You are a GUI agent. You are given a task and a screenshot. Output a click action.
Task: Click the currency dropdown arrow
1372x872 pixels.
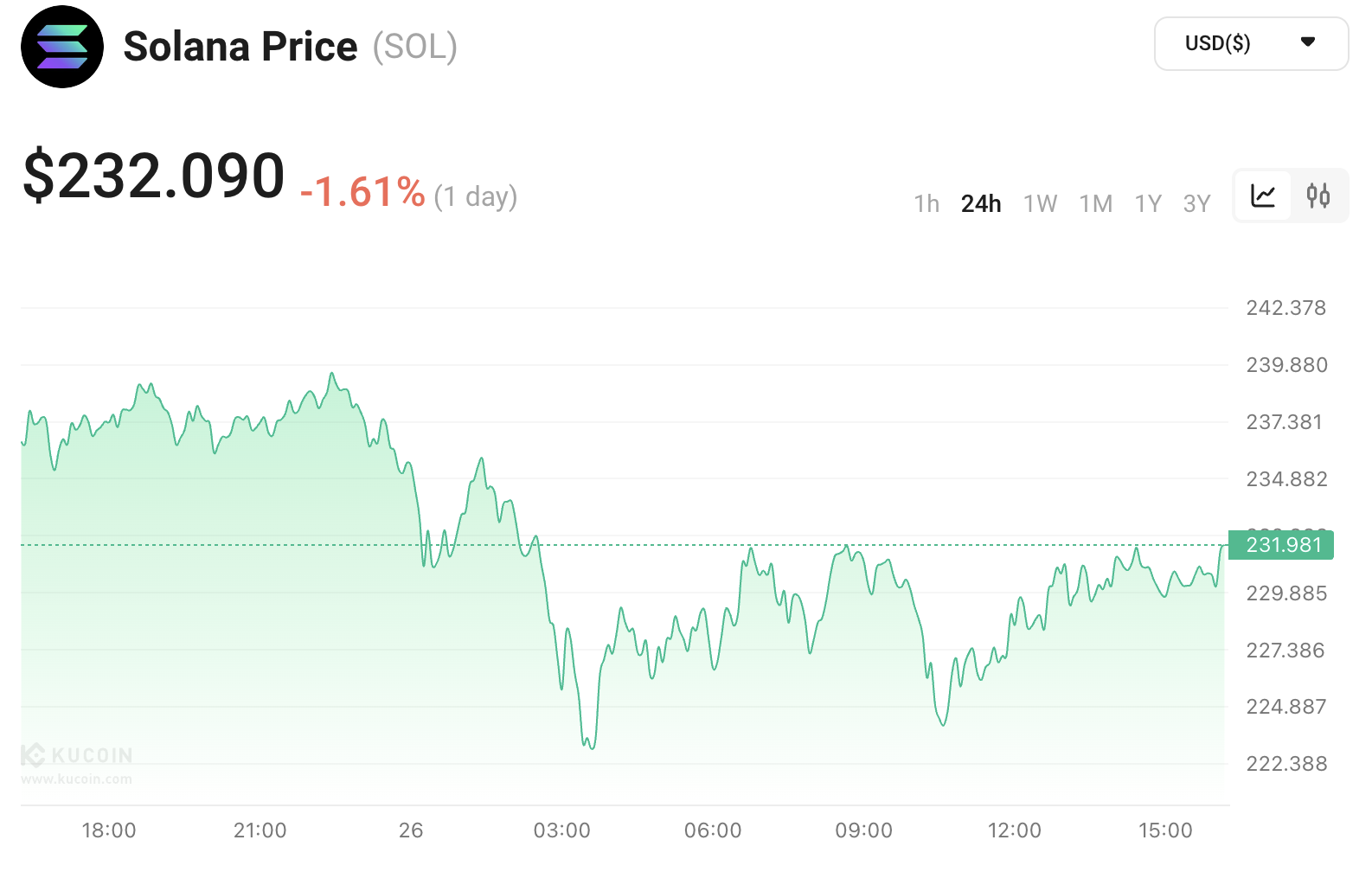pyautogui.click(x=1308, y=42)
